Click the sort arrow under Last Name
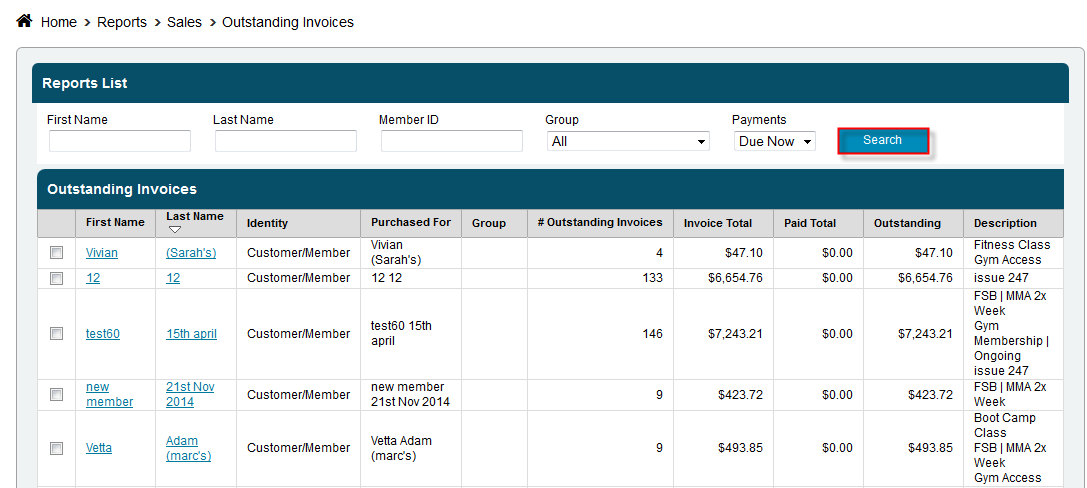 coord(175,230)
